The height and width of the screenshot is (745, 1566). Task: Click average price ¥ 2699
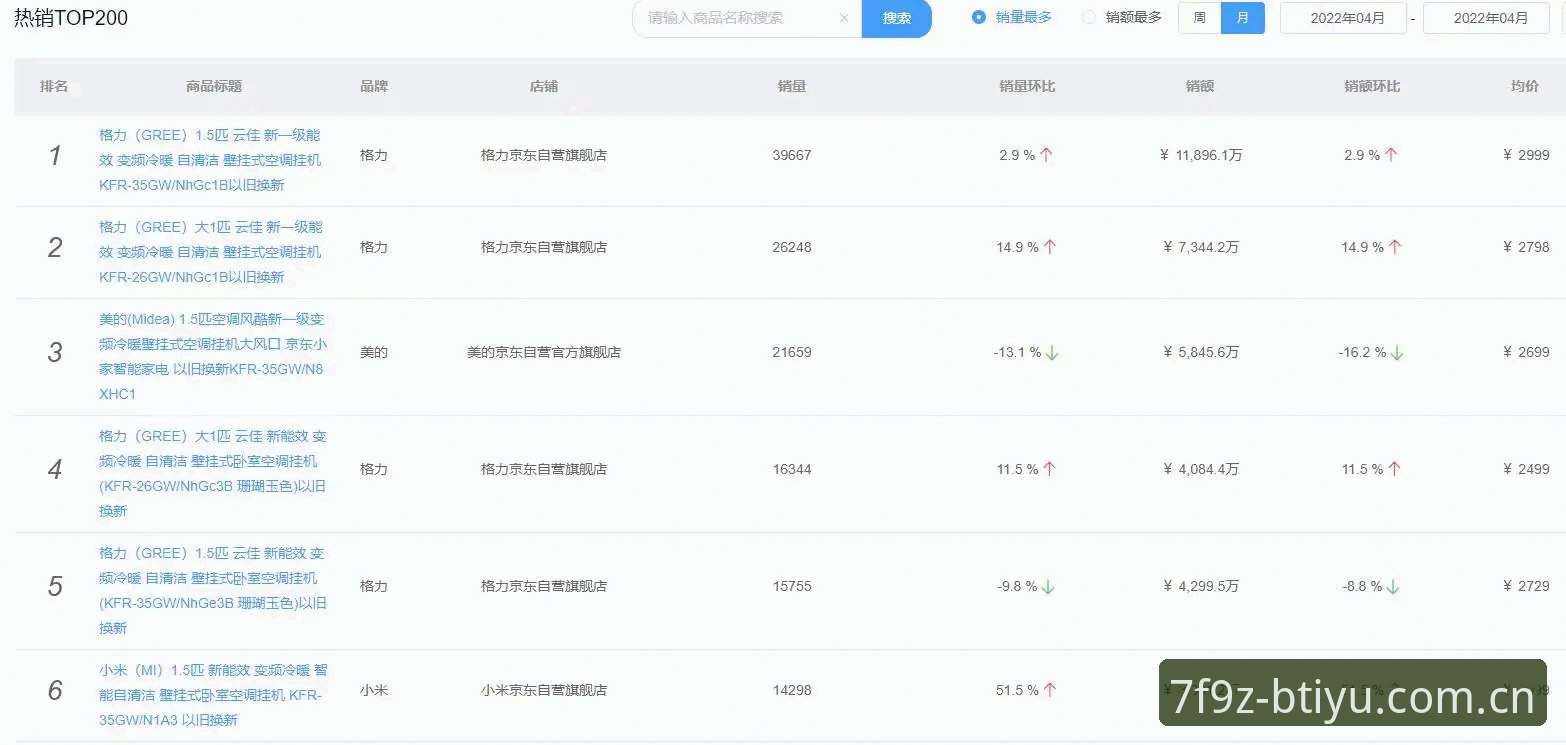click(x=1526, y=352)
